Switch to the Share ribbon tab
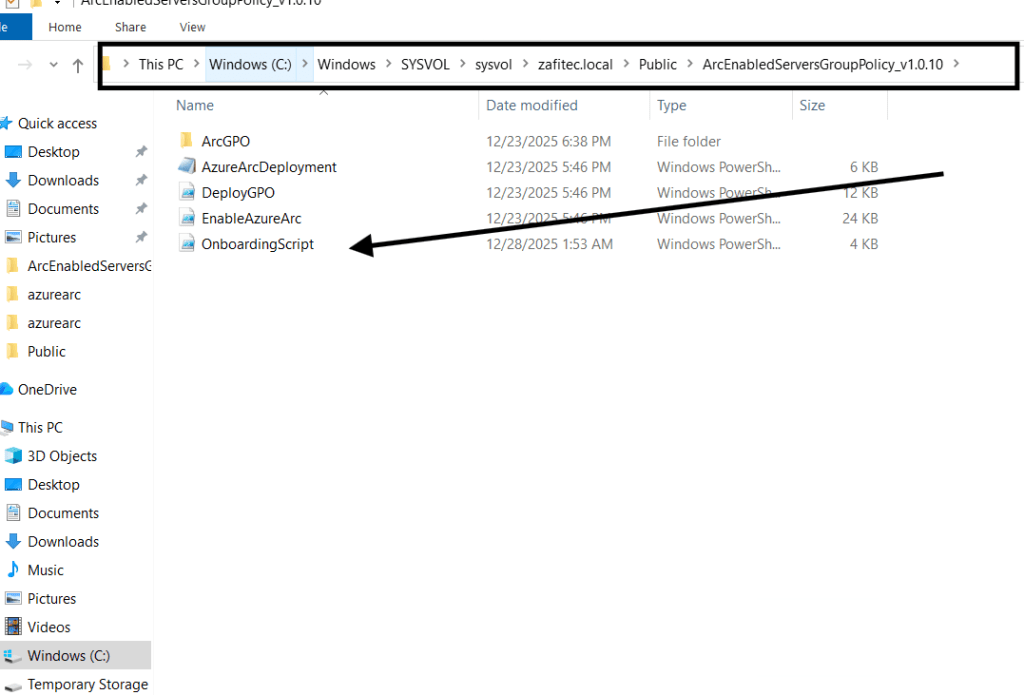 (x=130, y=27)
